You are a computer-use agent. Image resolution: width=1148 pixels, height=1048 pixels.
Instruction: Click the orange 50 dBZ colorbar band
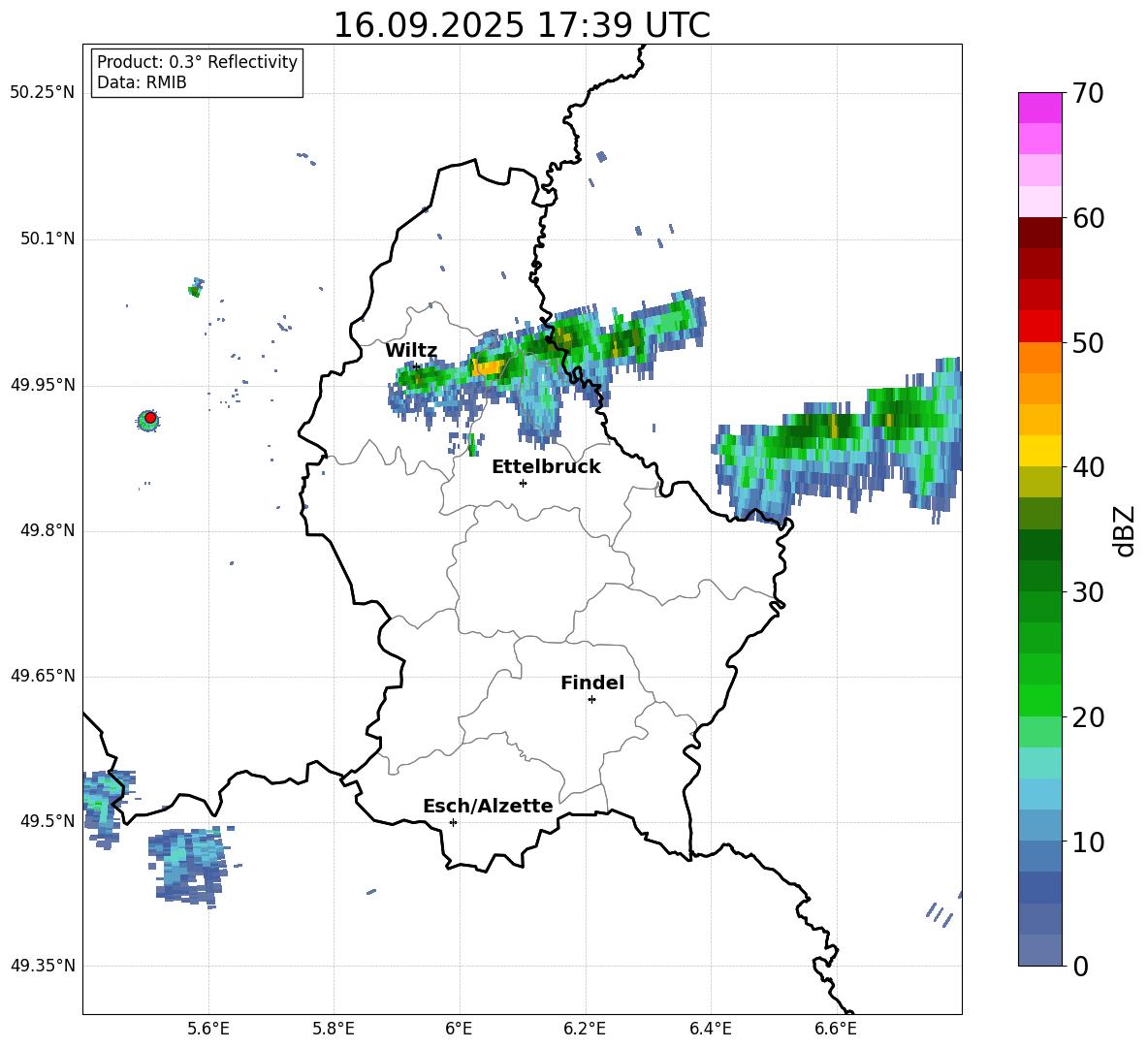click(x=1039, y=358)
